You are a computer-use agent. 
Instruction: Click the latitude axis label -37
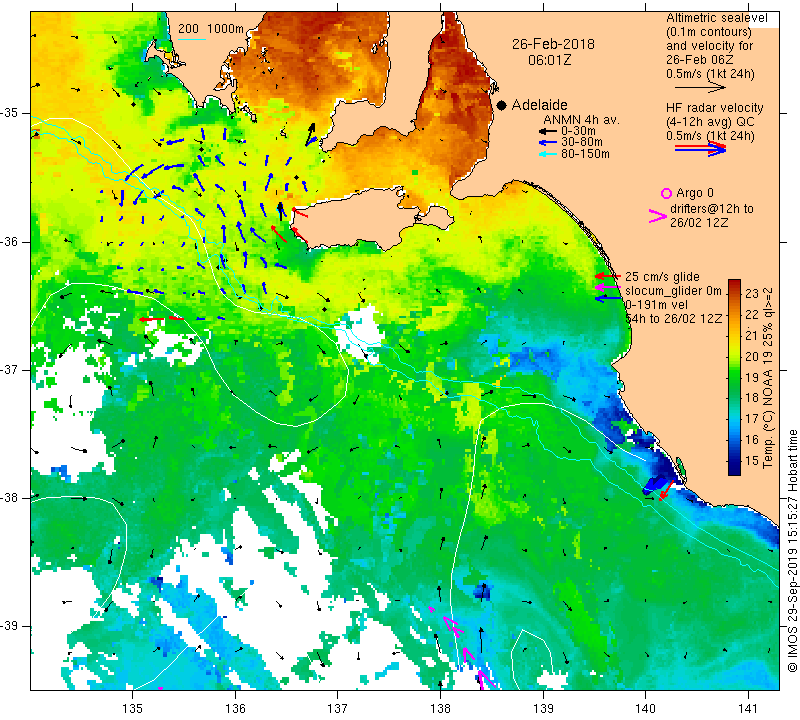(x=10, y=369)
